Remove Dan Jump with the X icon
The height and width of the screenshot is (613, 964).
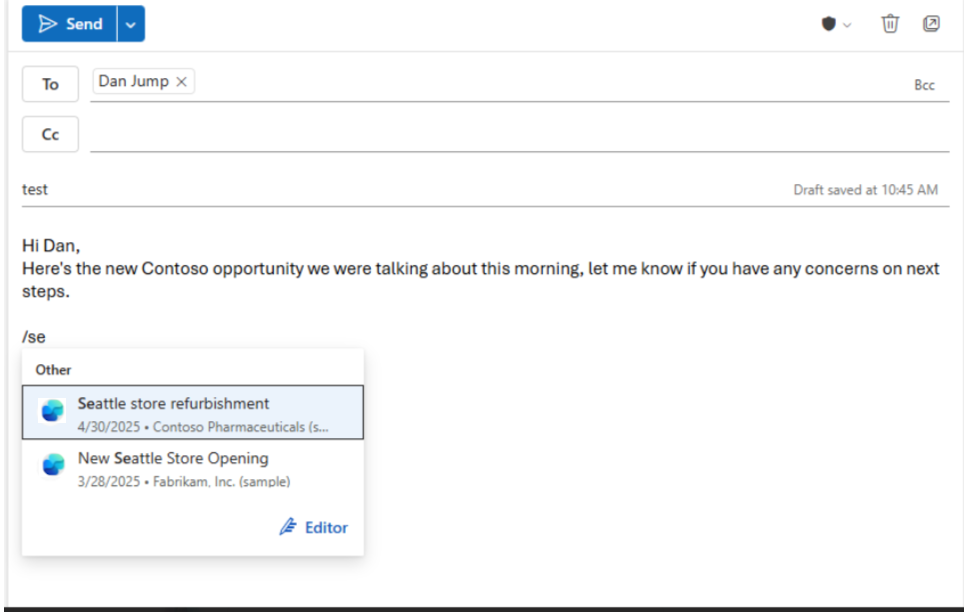(179, 81)
